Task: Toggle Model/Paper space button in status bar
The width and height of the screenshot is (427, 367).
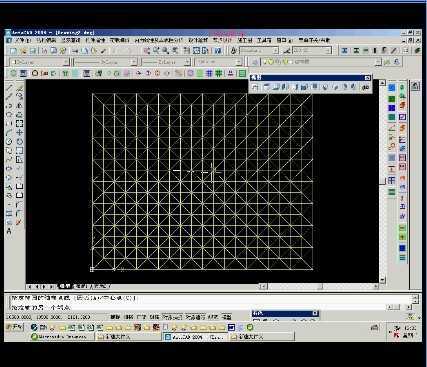Action: (x=227, y=317)
